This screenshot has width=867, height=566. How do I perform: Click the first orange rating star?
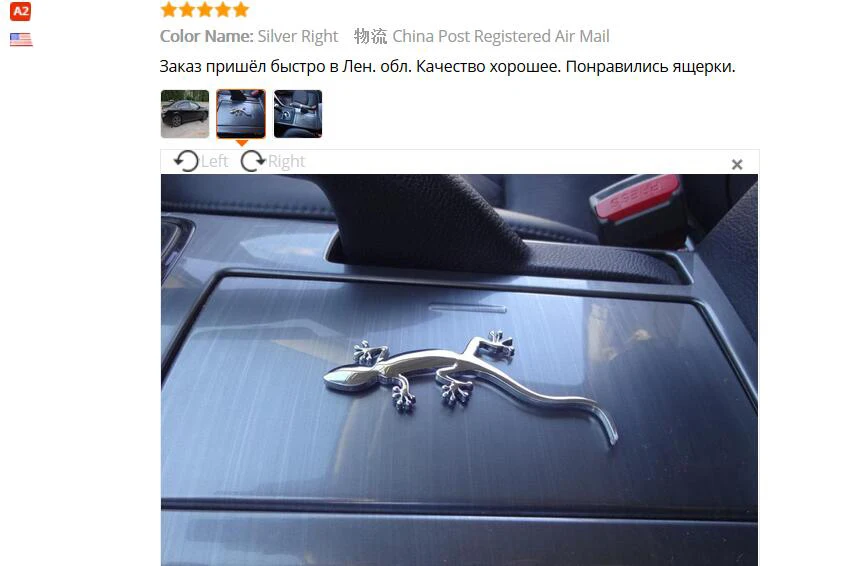coord(169,9)
